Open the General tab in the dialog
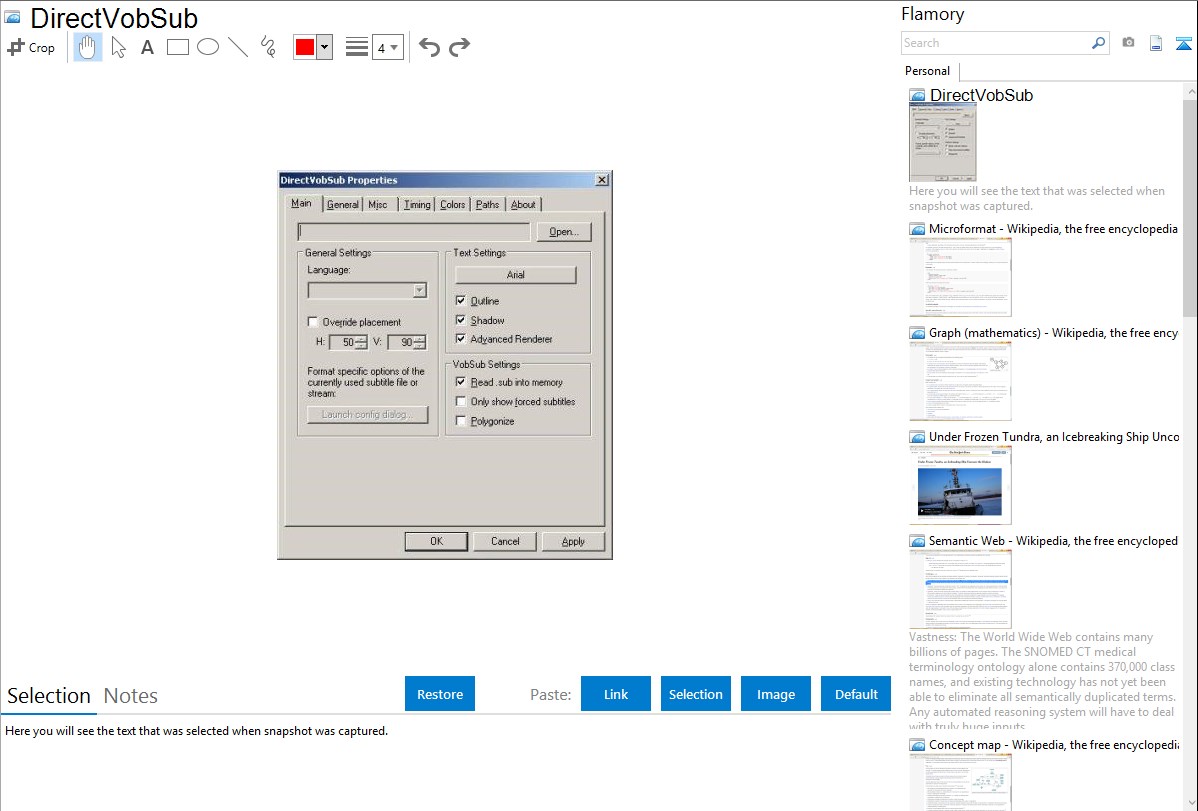Viewport: 1198px width, 811px height. [342, 204]
